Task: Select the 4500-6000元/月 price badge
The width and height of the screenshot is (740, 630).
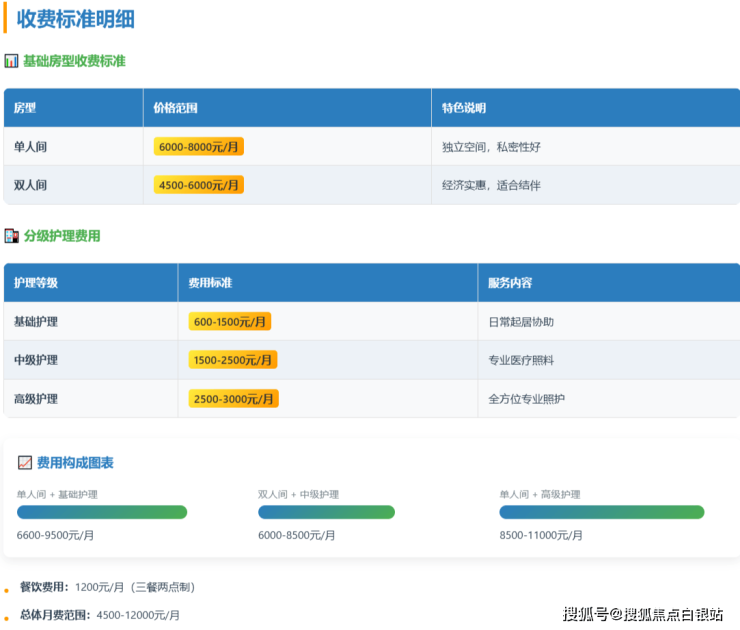Action: 198,185
